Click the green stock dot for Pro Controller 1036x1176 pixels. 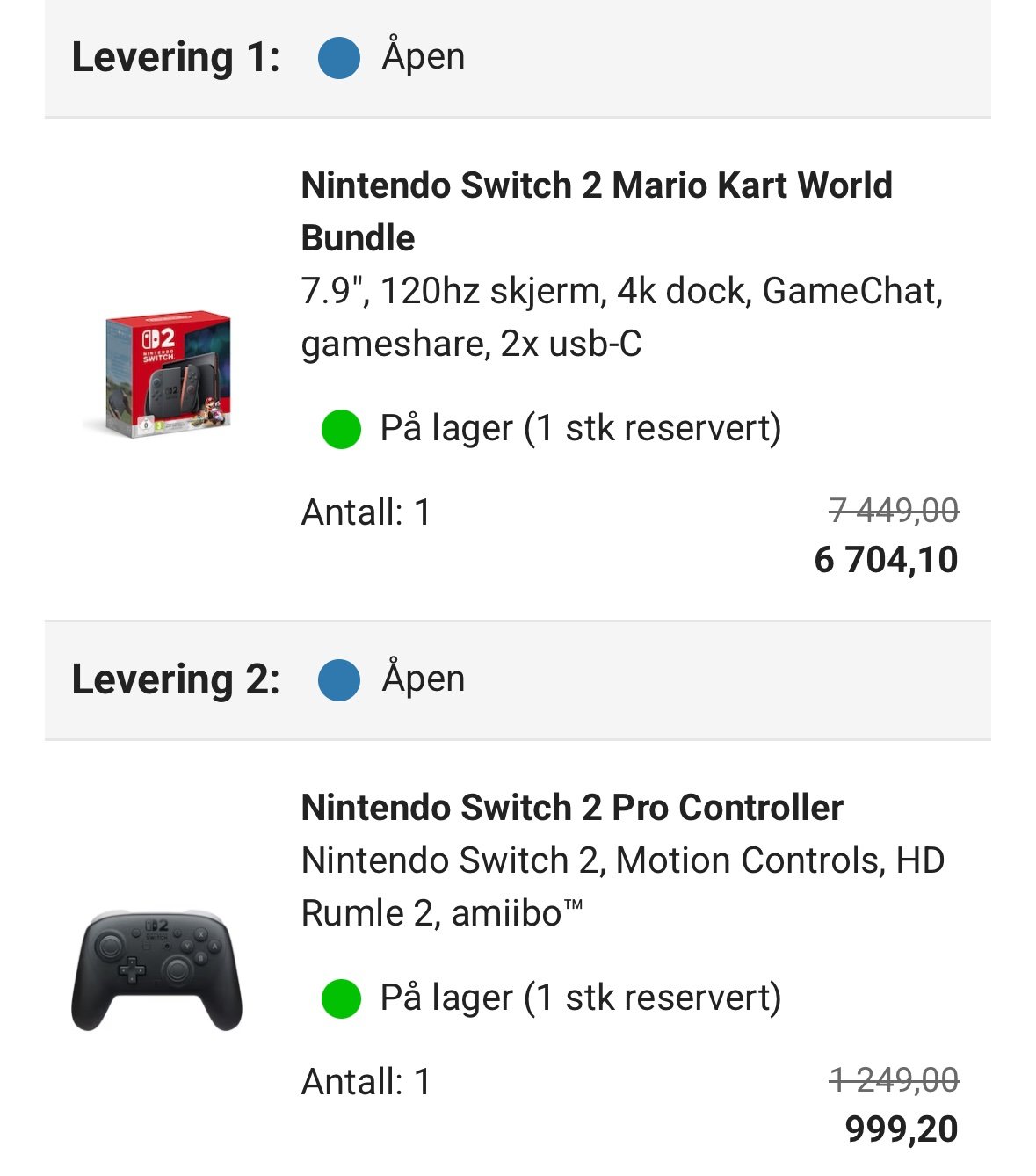342,999
